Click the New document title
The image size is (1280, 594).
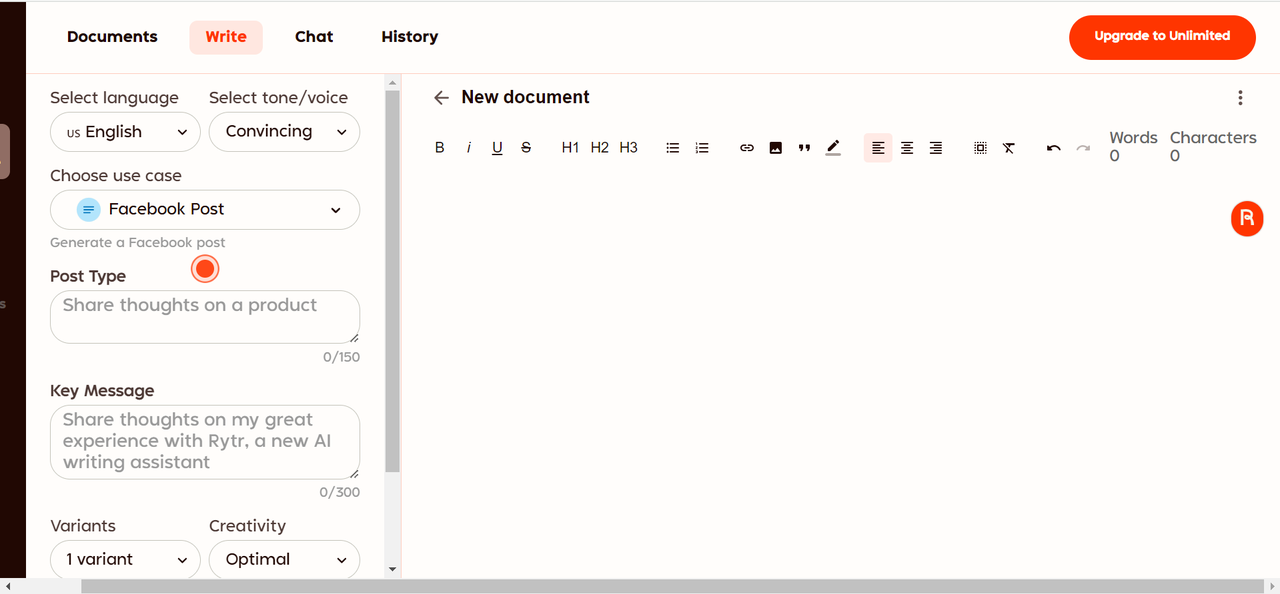tap(525, 97)
